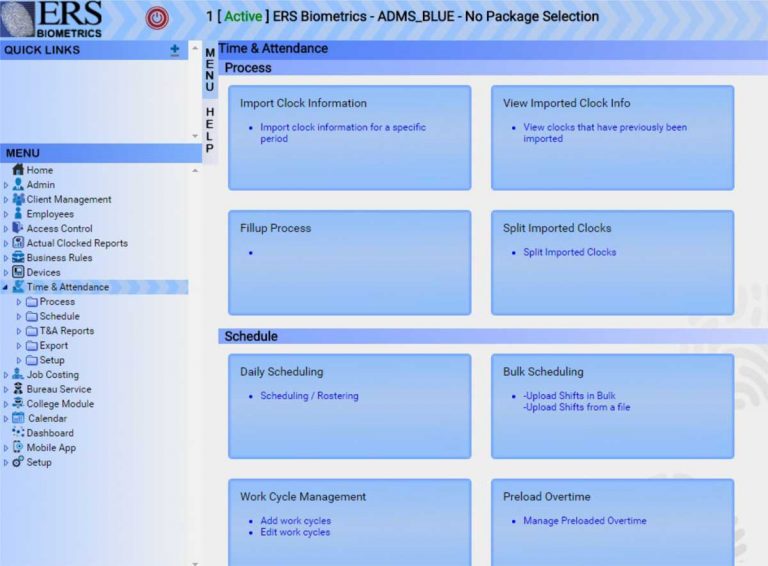Screen dimensions: 768x566
Task: Click the red power logout icon
Action: coord(157,19)
